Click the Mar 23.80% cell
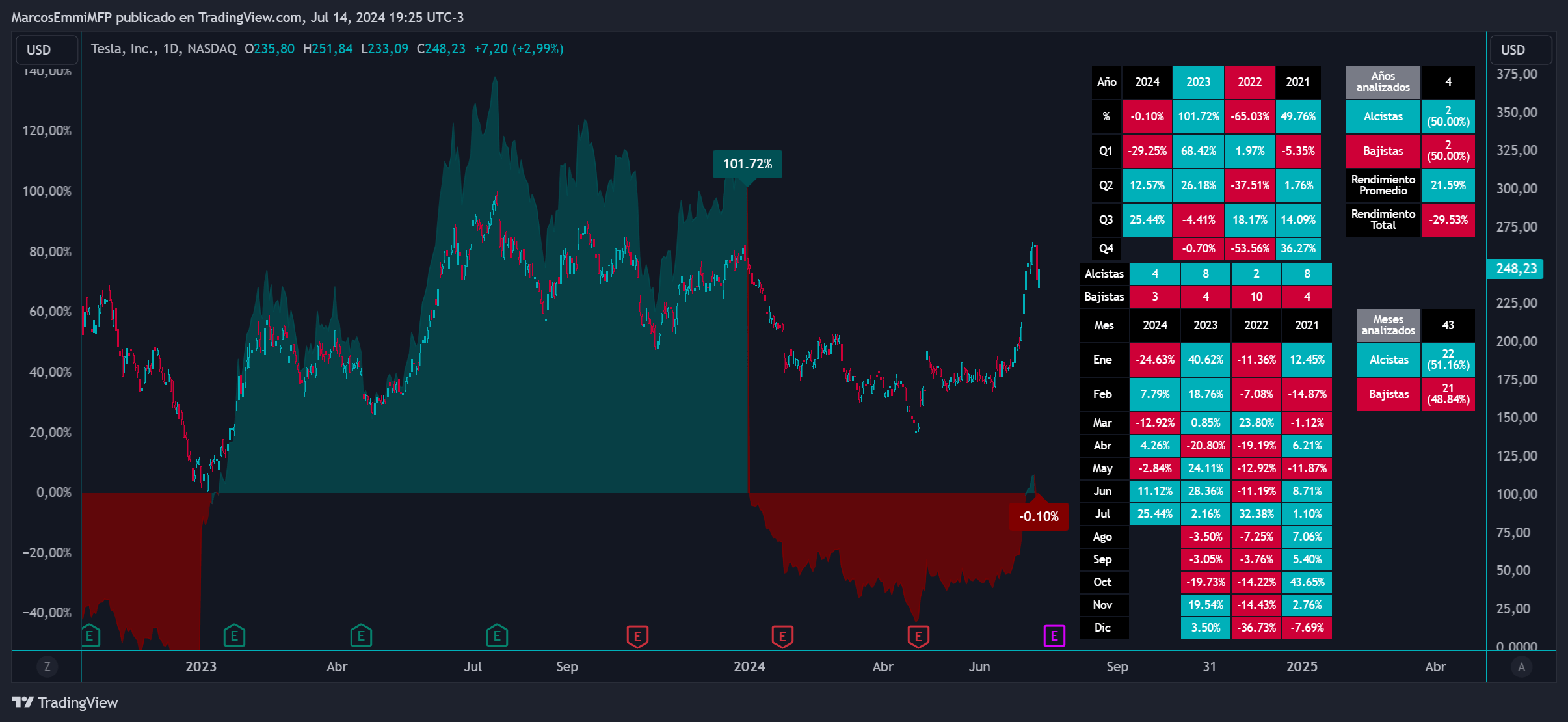Viewport: 1568px width, 722px height. [x=1256, y=423]
